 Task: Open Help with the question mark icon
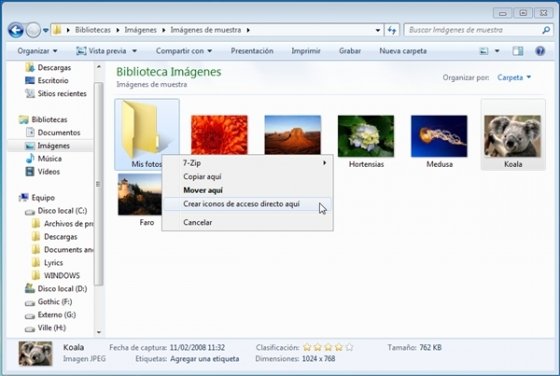(x=540, y=51)
